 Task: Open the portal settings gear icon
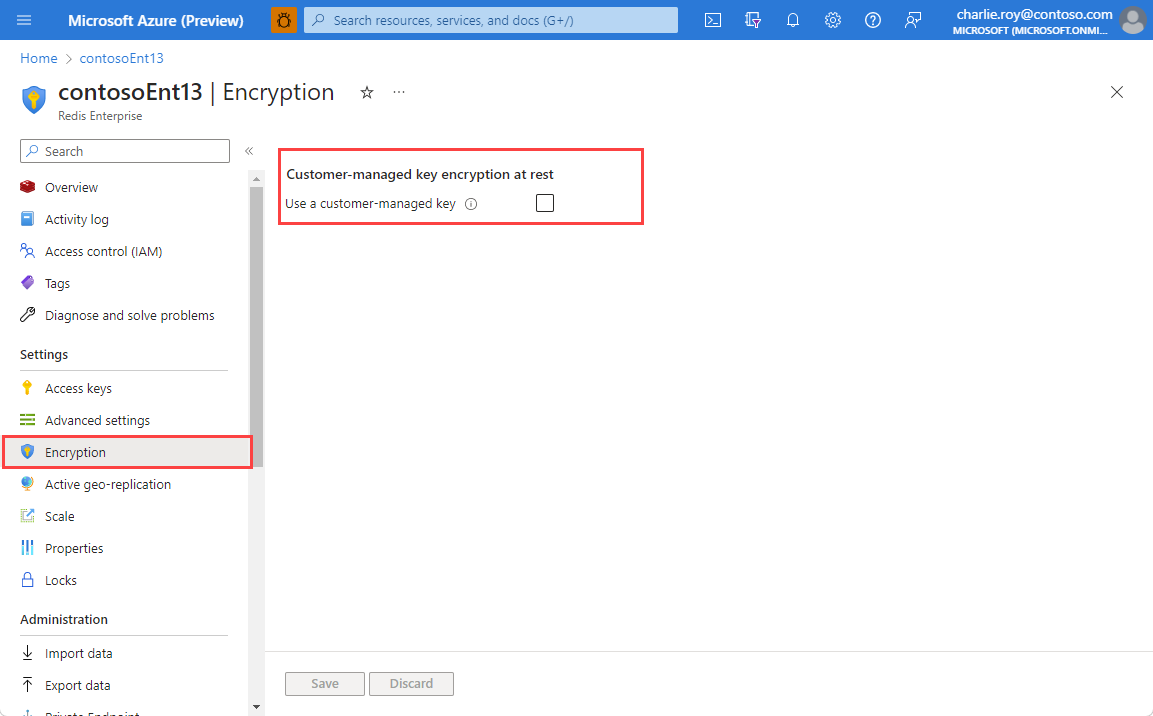click(832, 20)
